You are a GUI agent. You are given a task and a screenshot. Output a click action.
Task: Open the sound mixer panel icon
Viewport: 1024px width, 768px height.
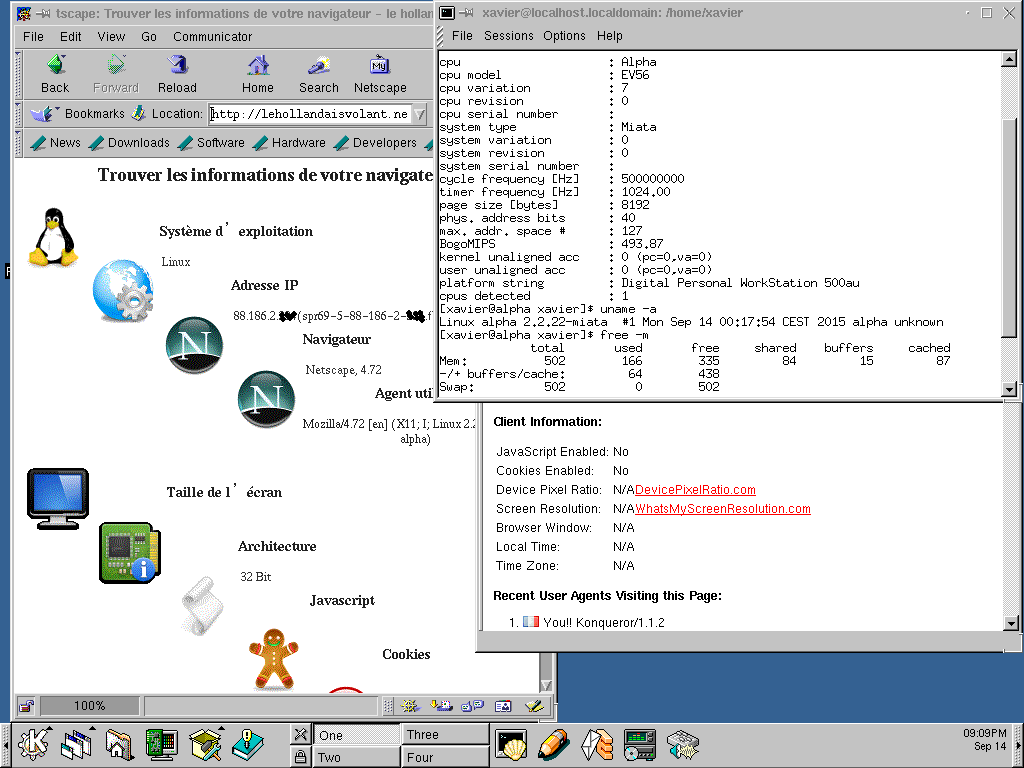[x=683, y=744]
